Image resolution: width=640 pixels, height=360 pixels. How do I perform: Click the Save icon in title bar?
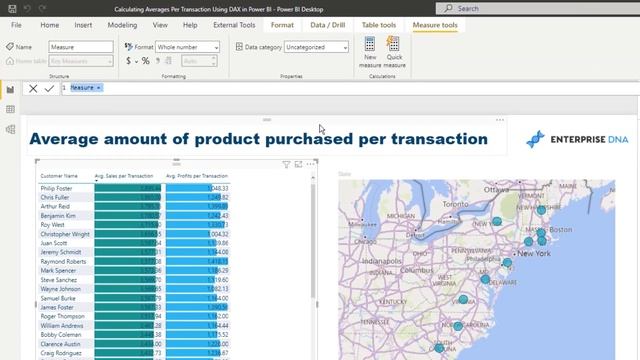pyautogui.click(x=12, y=9)
